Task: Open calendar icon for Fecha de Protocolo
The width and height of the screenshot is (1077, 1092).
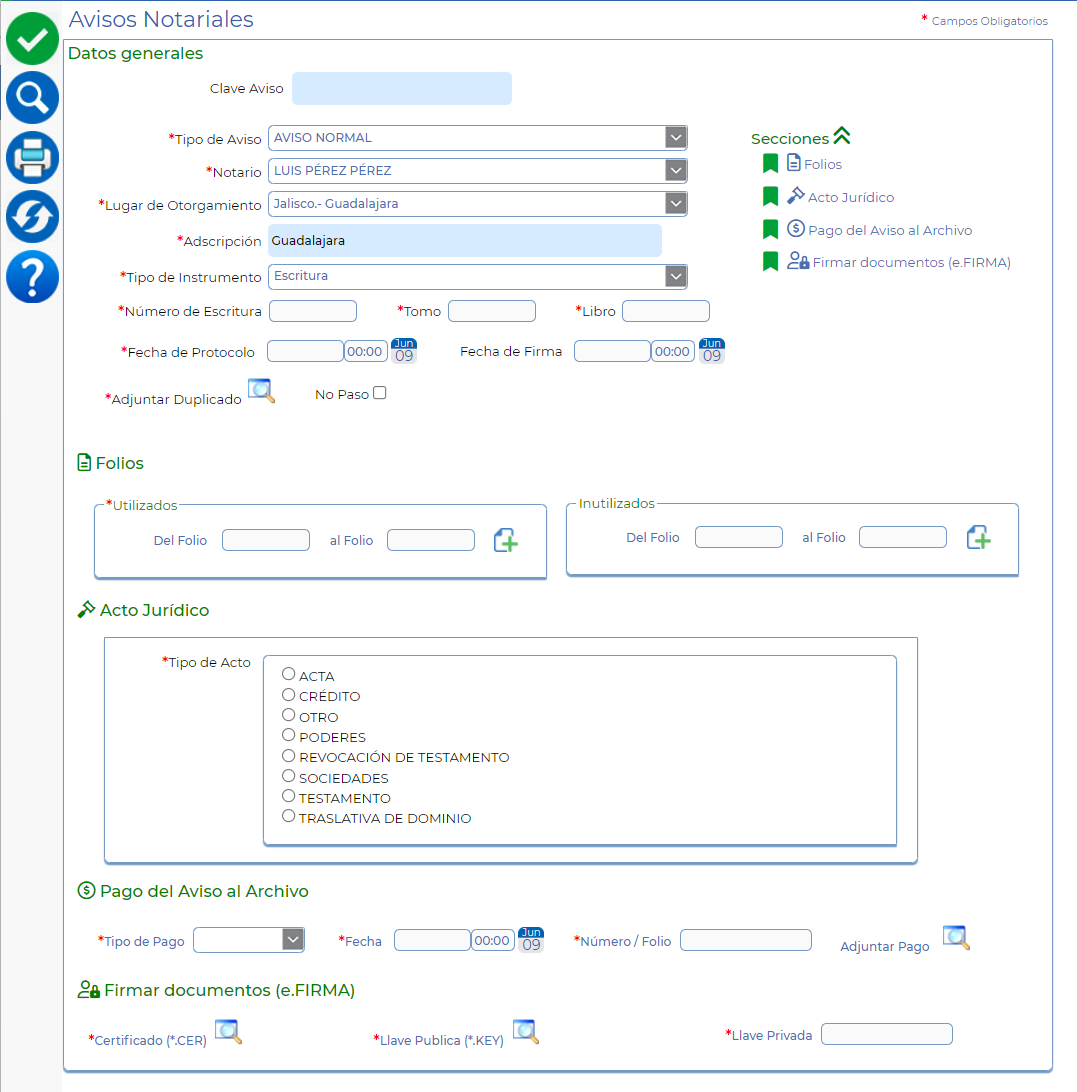Action: tap(404, 351)
